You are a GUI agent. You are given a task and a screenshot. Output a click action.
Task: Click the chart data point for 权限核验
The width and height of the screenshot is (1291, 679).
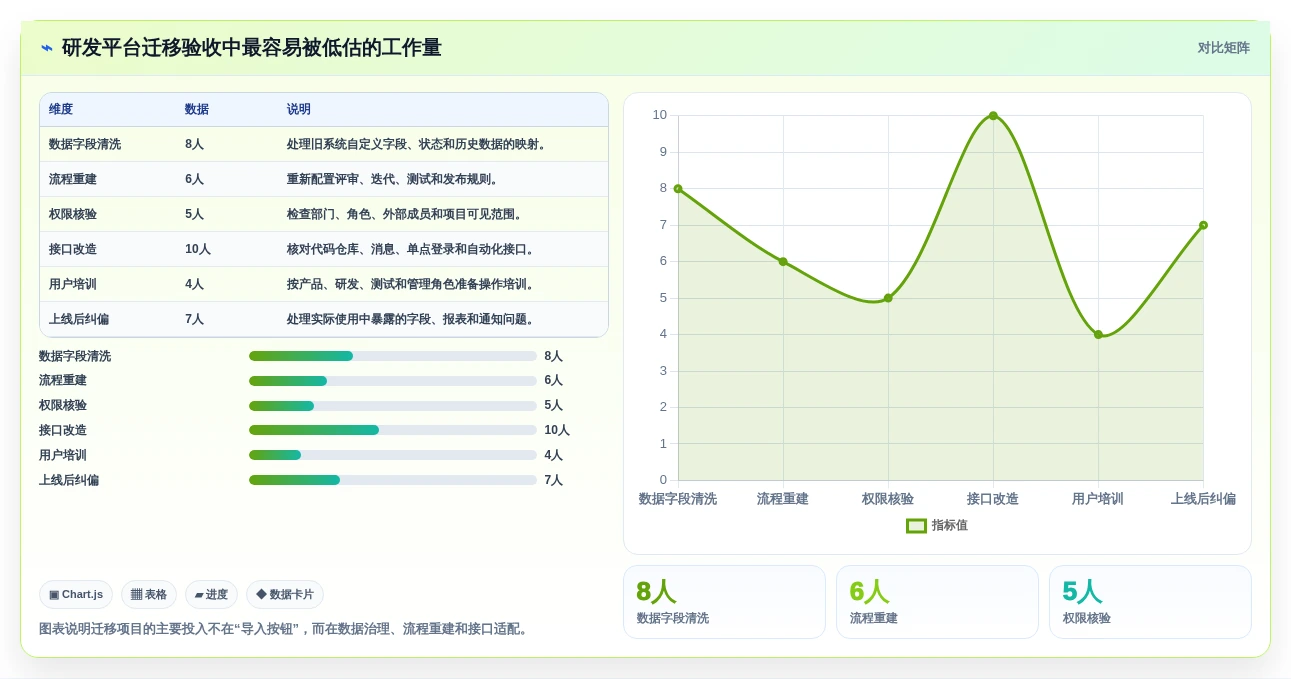click(888, 298)
